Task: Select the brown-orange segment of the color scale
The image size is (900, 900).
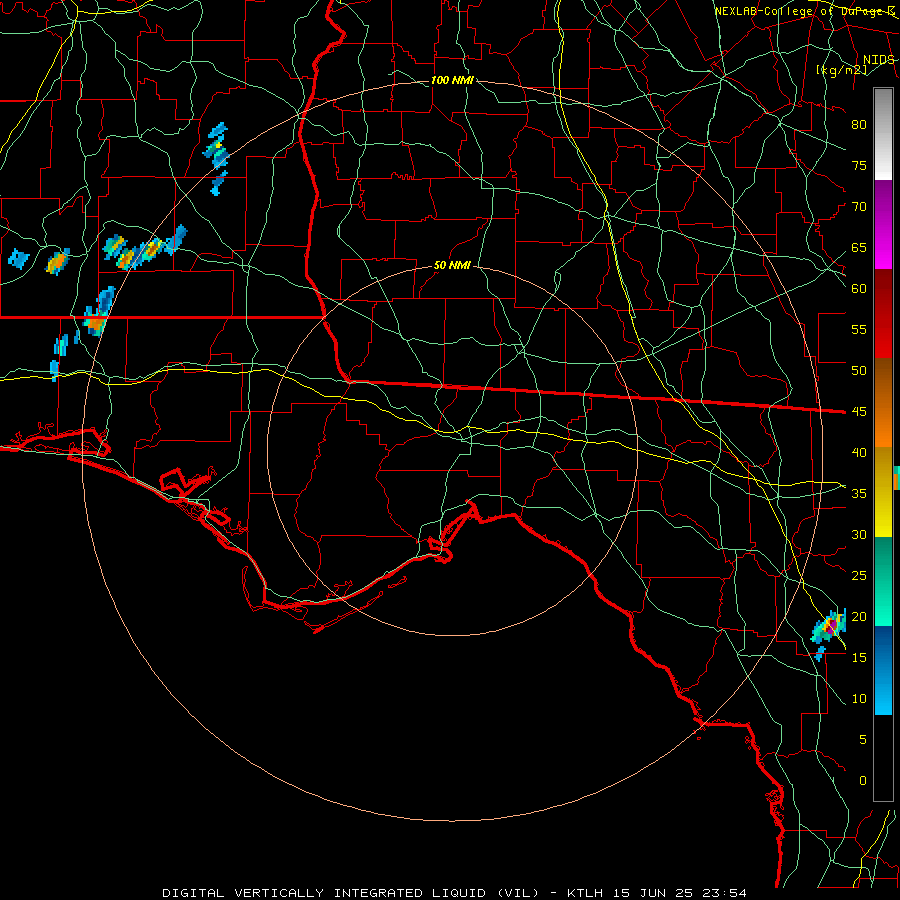Action: coord(883,403)
